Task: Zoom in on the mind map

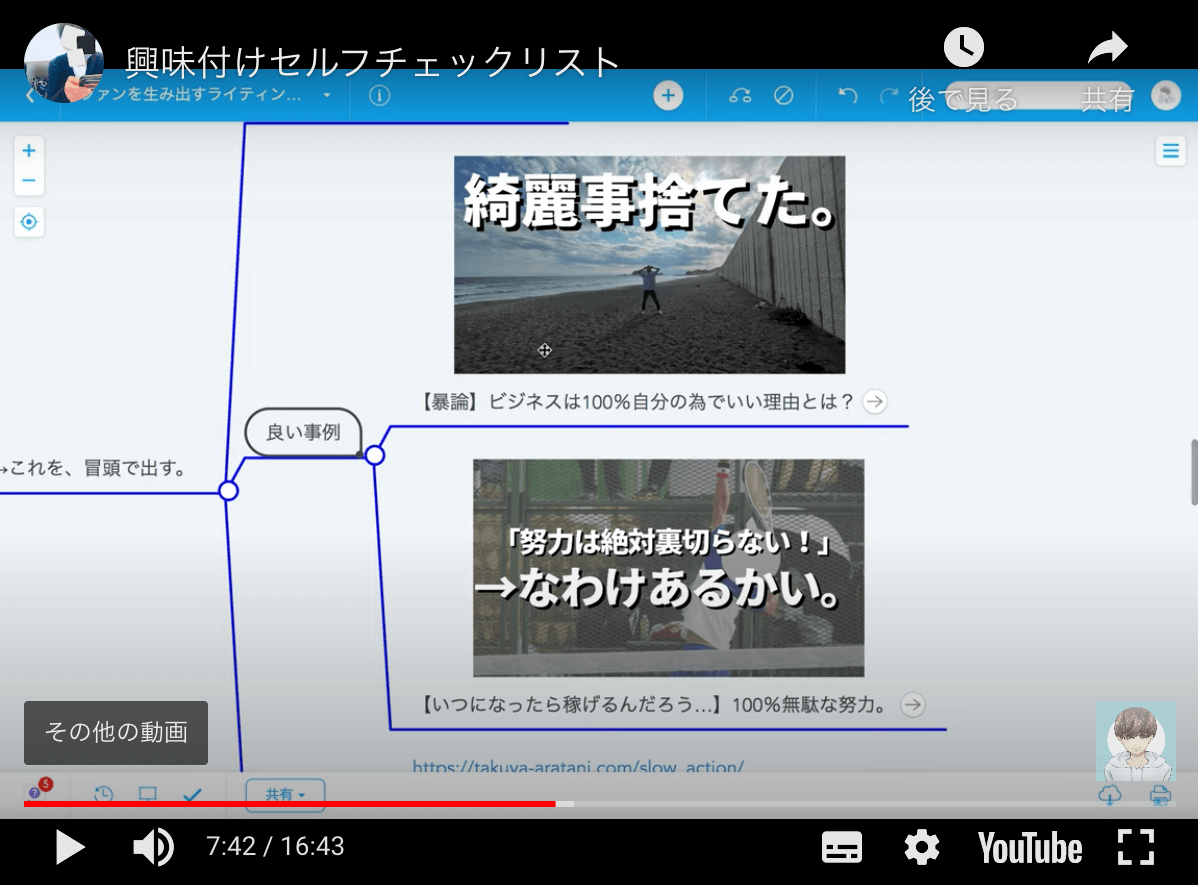Action: 29,151
